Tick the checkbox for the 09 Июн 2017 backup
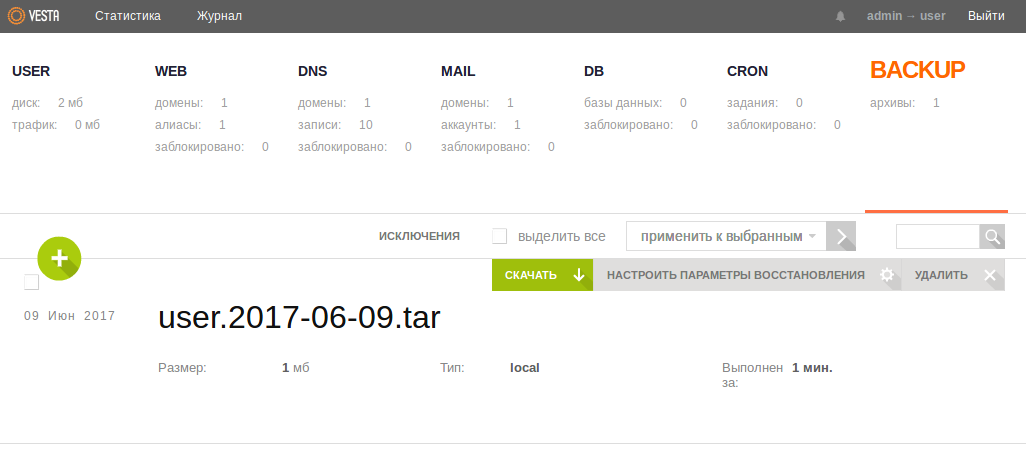Screen dimensions: 1026x461 pos(31,282)
